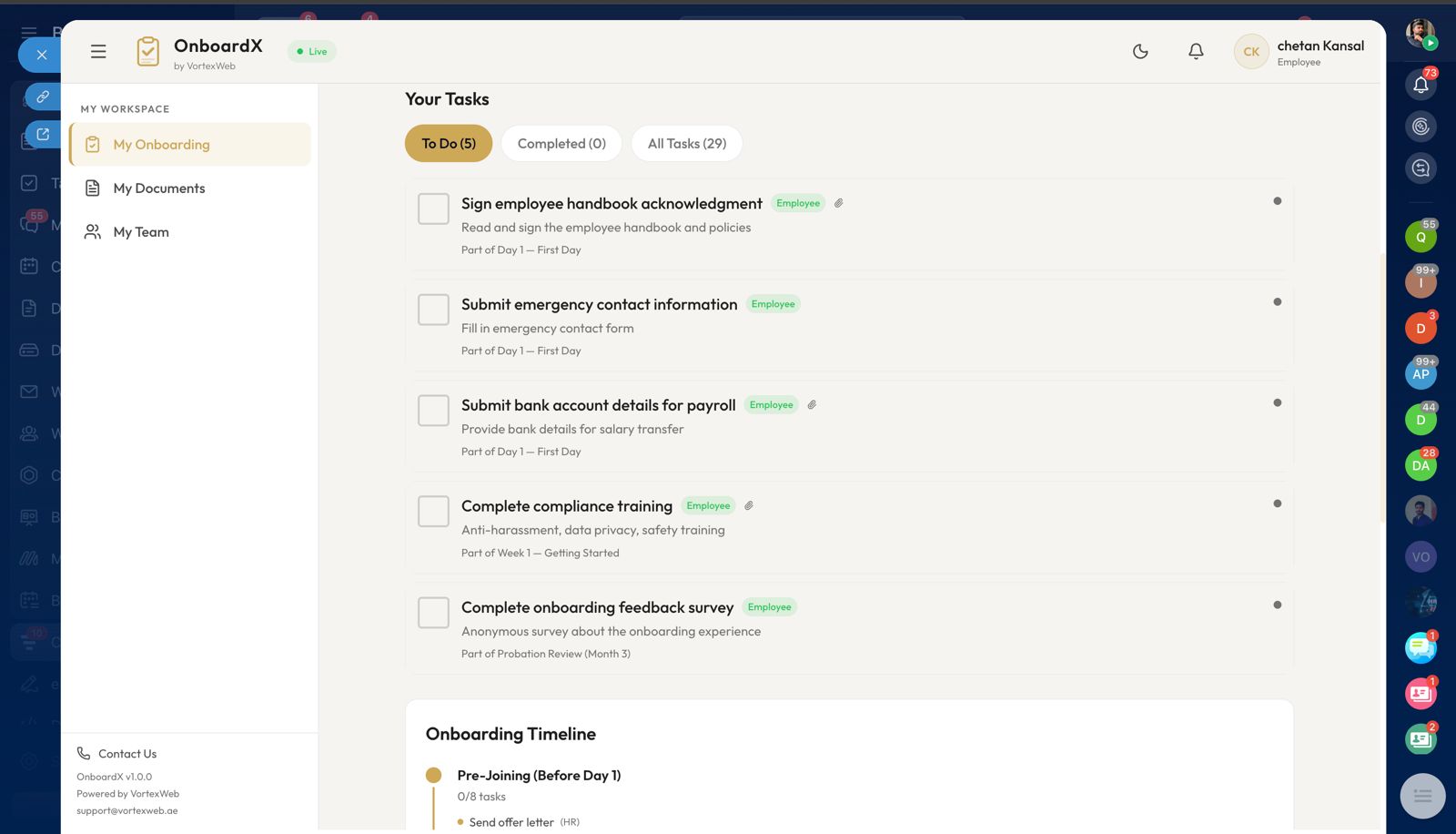Mark Submit emergency contact information complete
1456x834 pixels.
[x=433, y=310]
